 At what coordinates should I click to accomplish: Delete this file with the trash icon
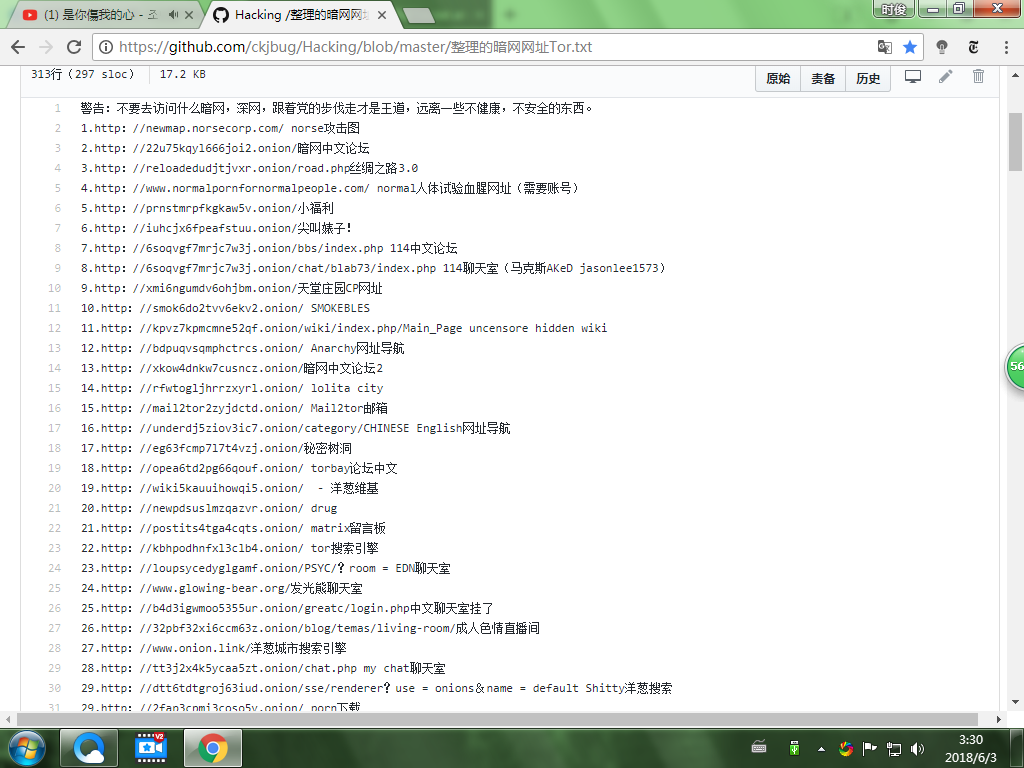click(978, 76)
